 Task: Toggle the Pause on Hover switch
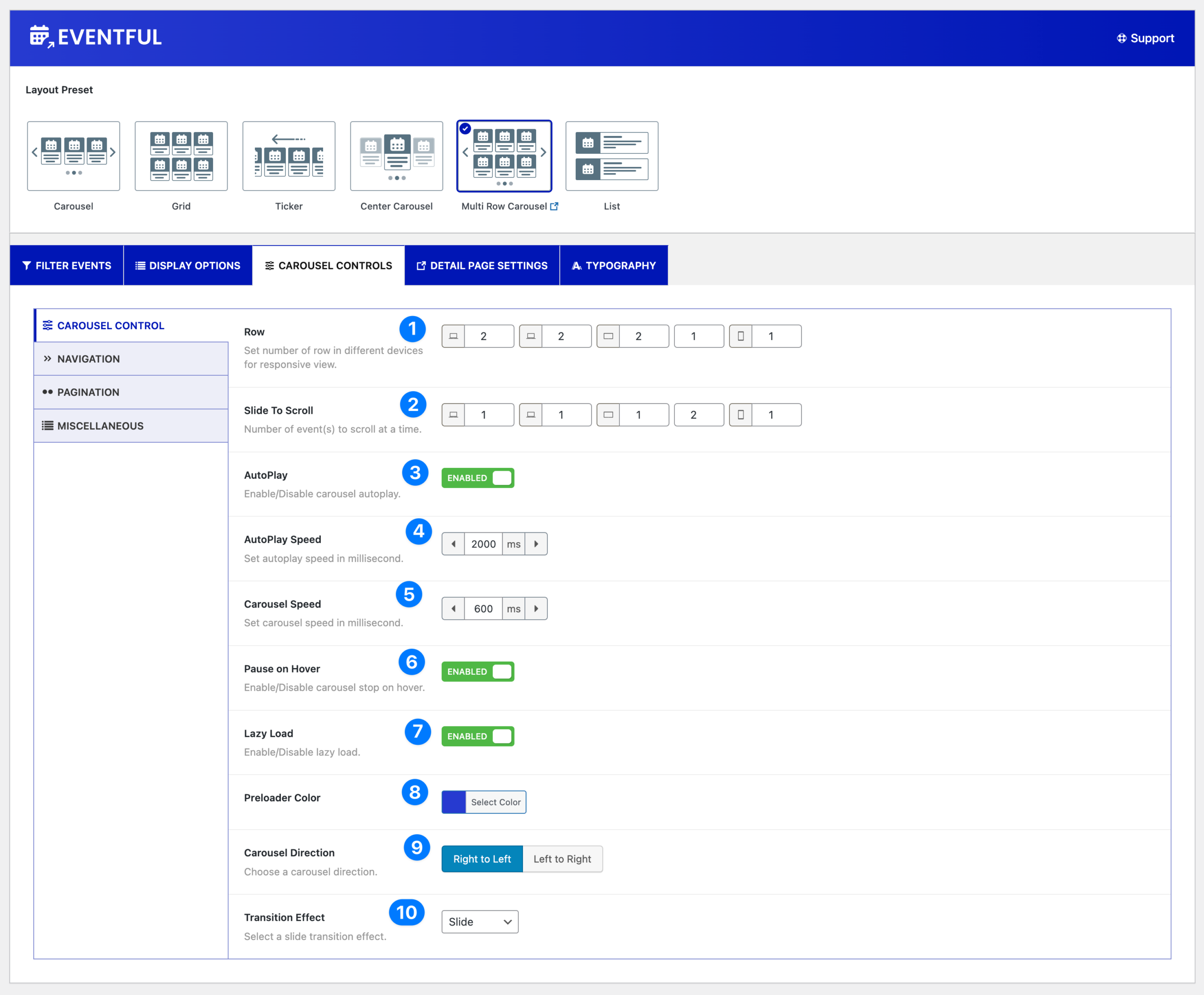click(x=477, y=672)
